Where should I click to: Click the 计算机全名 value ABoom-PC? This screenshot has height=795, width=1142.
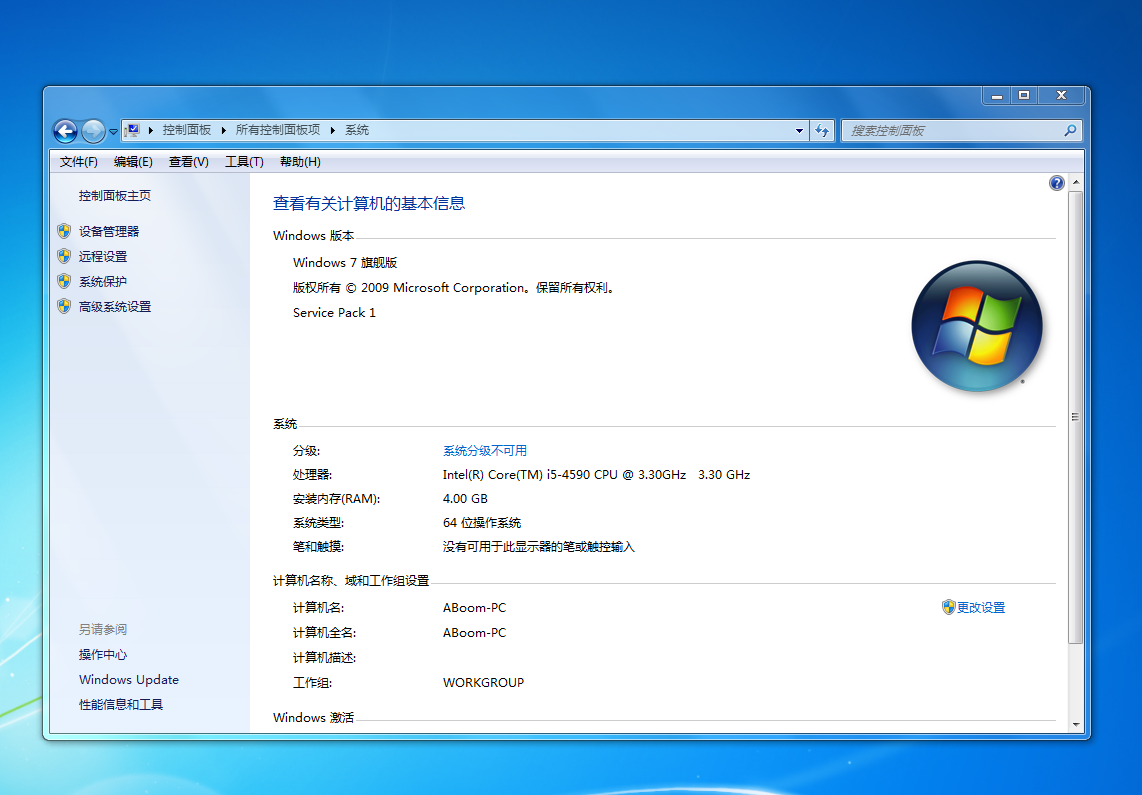[474, 633]
